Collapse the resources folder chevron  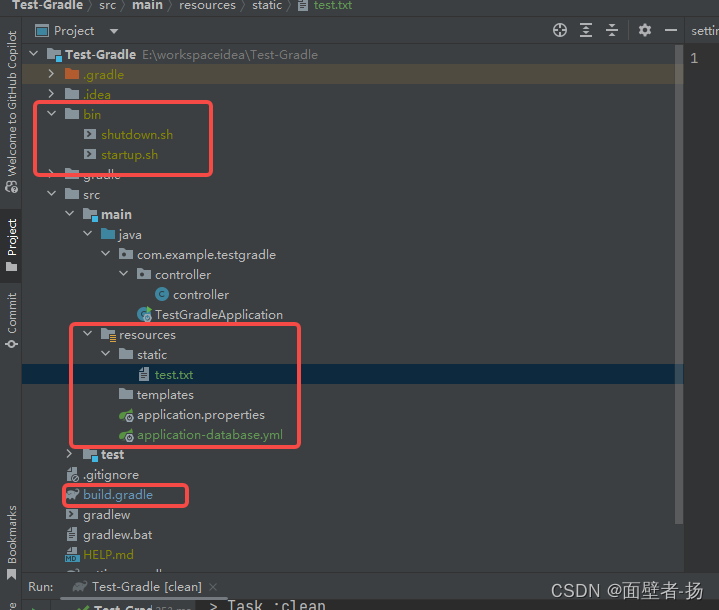pos(88,334)
